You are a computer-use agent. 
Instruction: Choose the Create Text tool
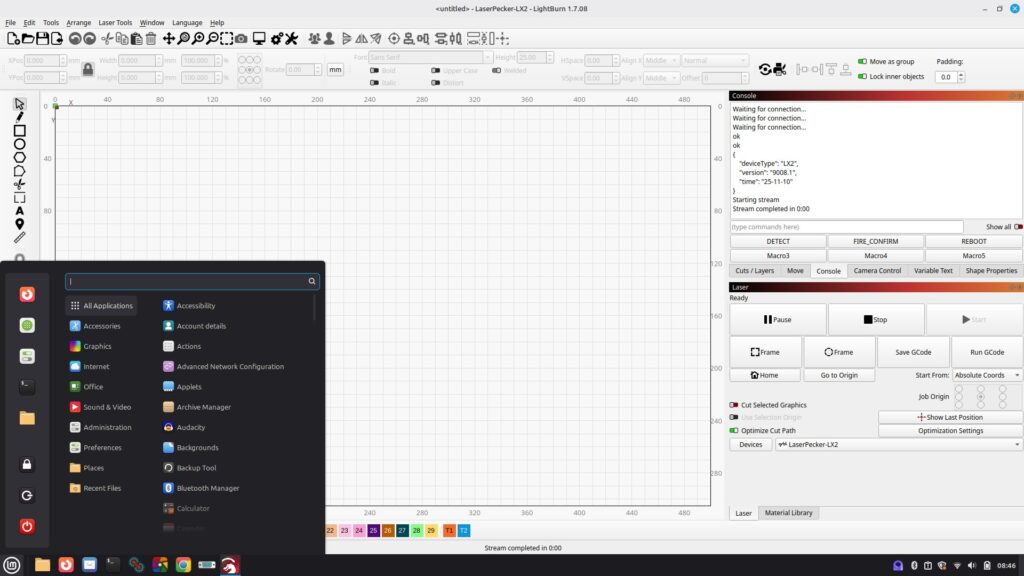click(x=19, y=211)
